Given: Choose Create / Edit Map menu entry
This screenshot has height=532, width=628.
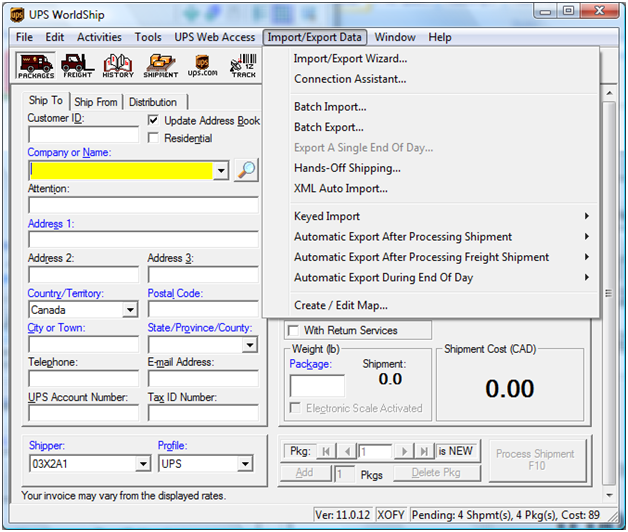Looking at the screenshot, I should click(340, 305).
